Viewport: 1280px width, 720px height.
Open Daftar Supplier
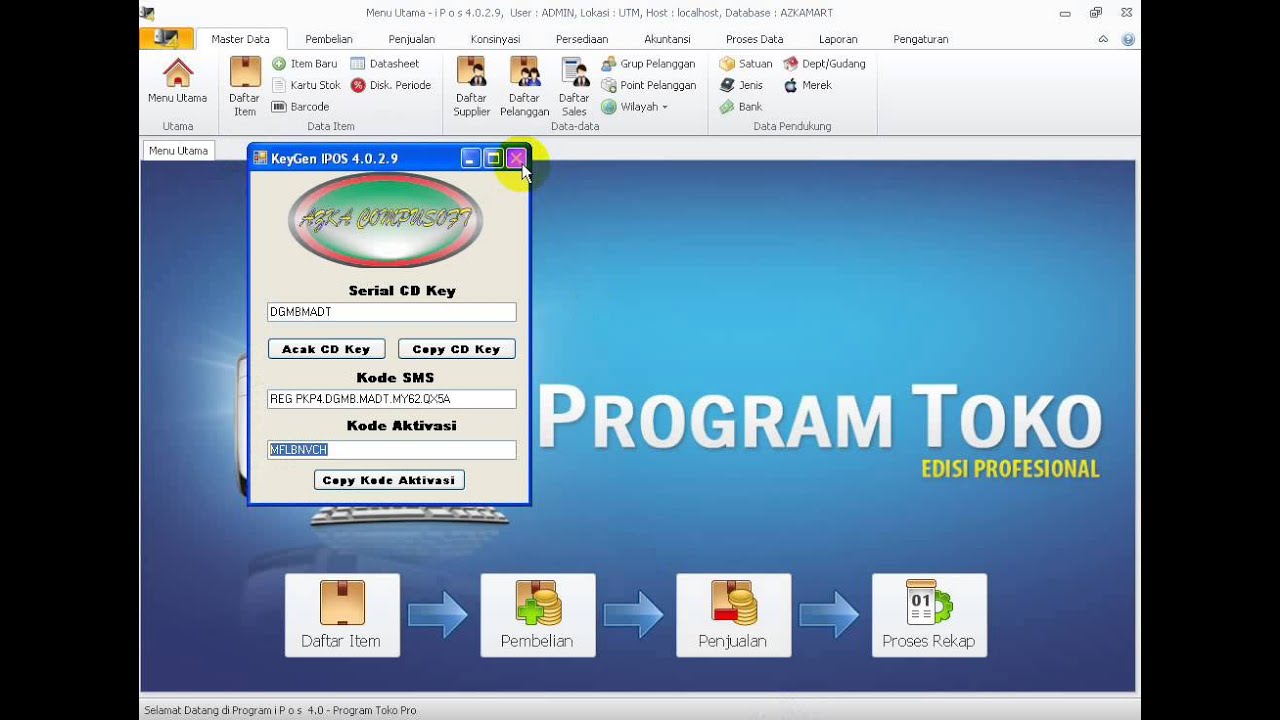click(x=472, y=87)
